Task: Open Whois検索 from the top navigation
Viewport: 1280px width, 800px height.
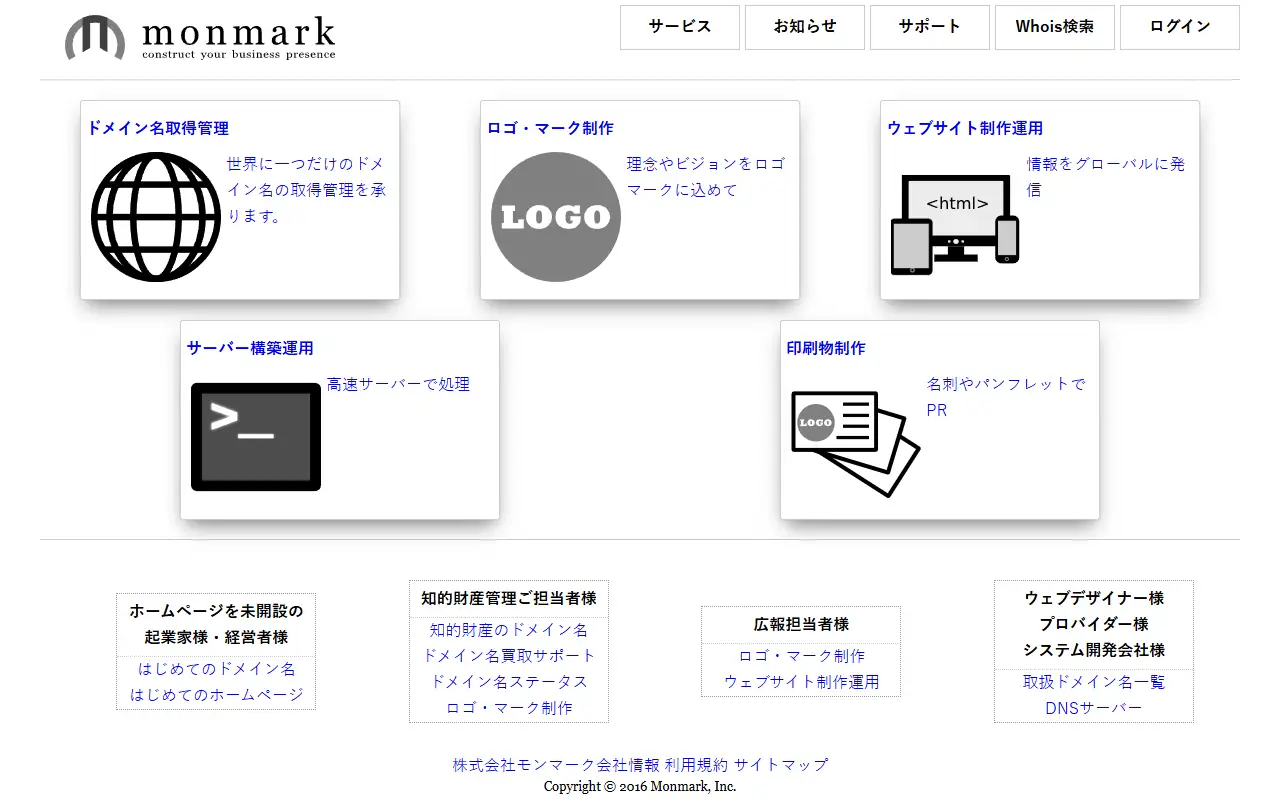Action: coord(1055,27)
